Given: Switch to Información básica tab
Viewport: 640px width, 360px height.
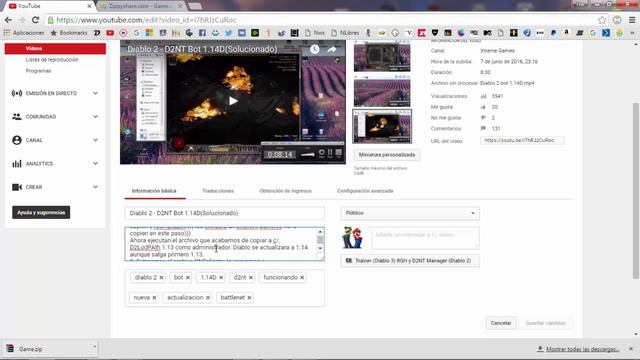Looking at the screenshot, I should (x=154, y=191).
